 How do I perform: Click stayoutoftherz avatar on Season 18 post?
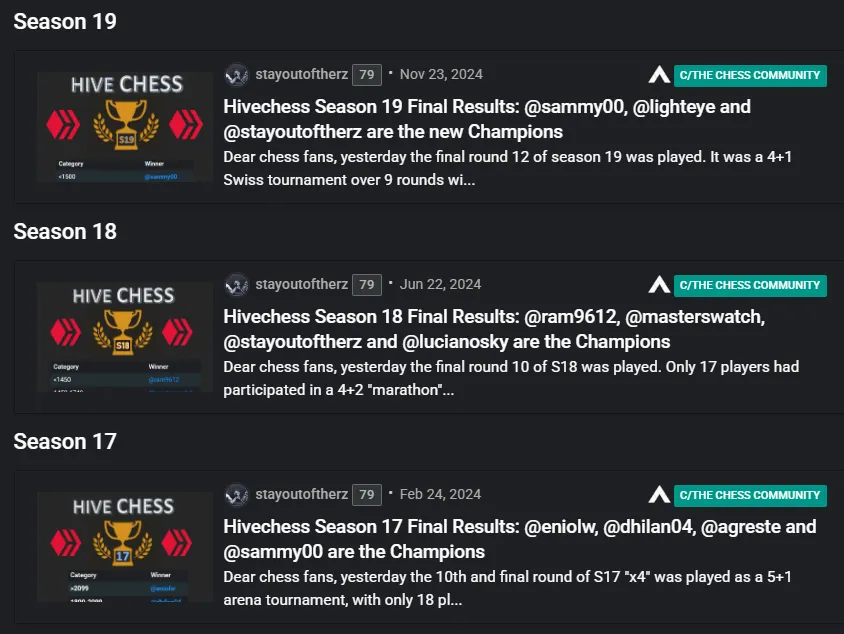[237, 285]
